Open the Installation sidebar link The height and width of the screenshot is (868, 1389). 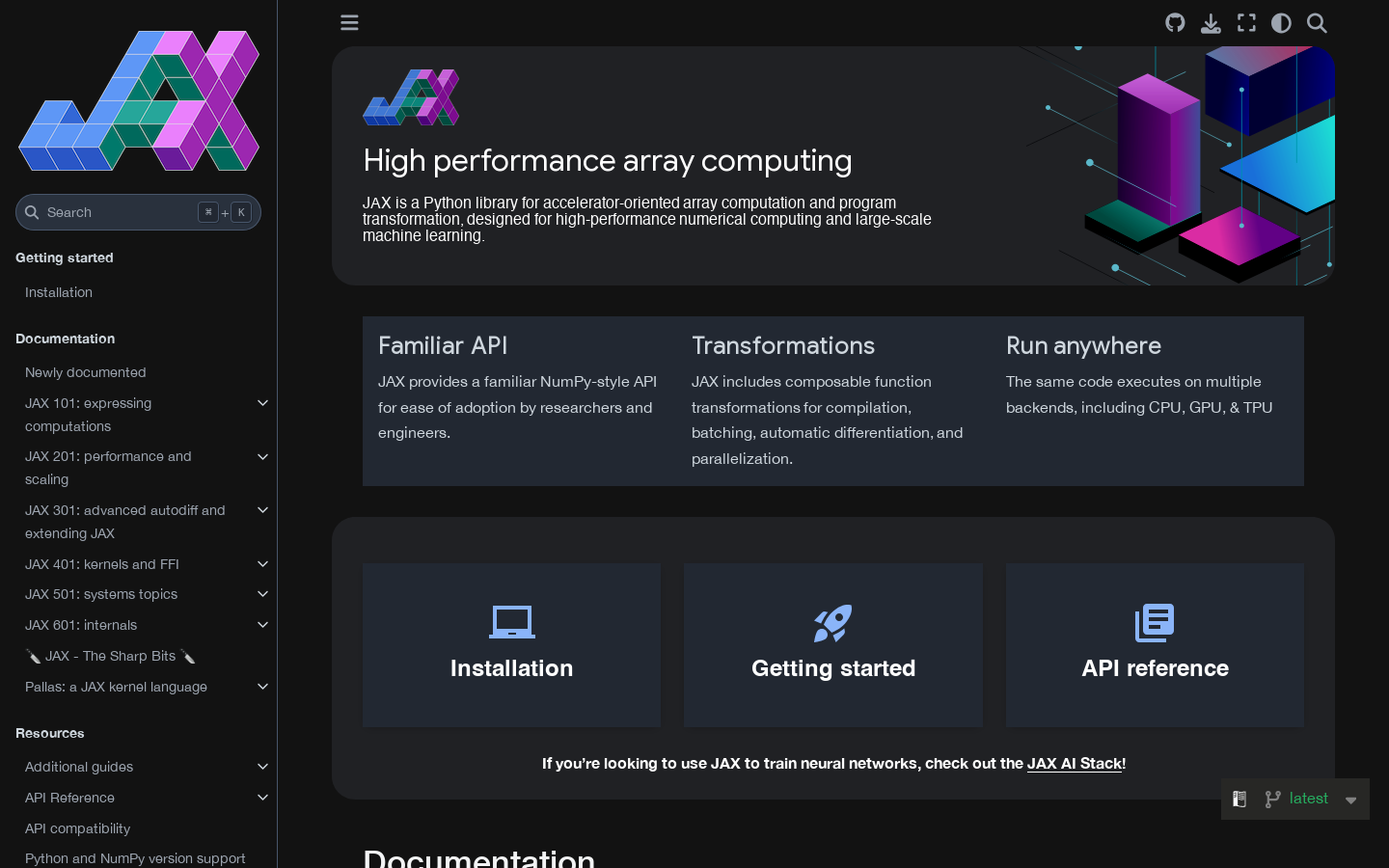(59, 292)
